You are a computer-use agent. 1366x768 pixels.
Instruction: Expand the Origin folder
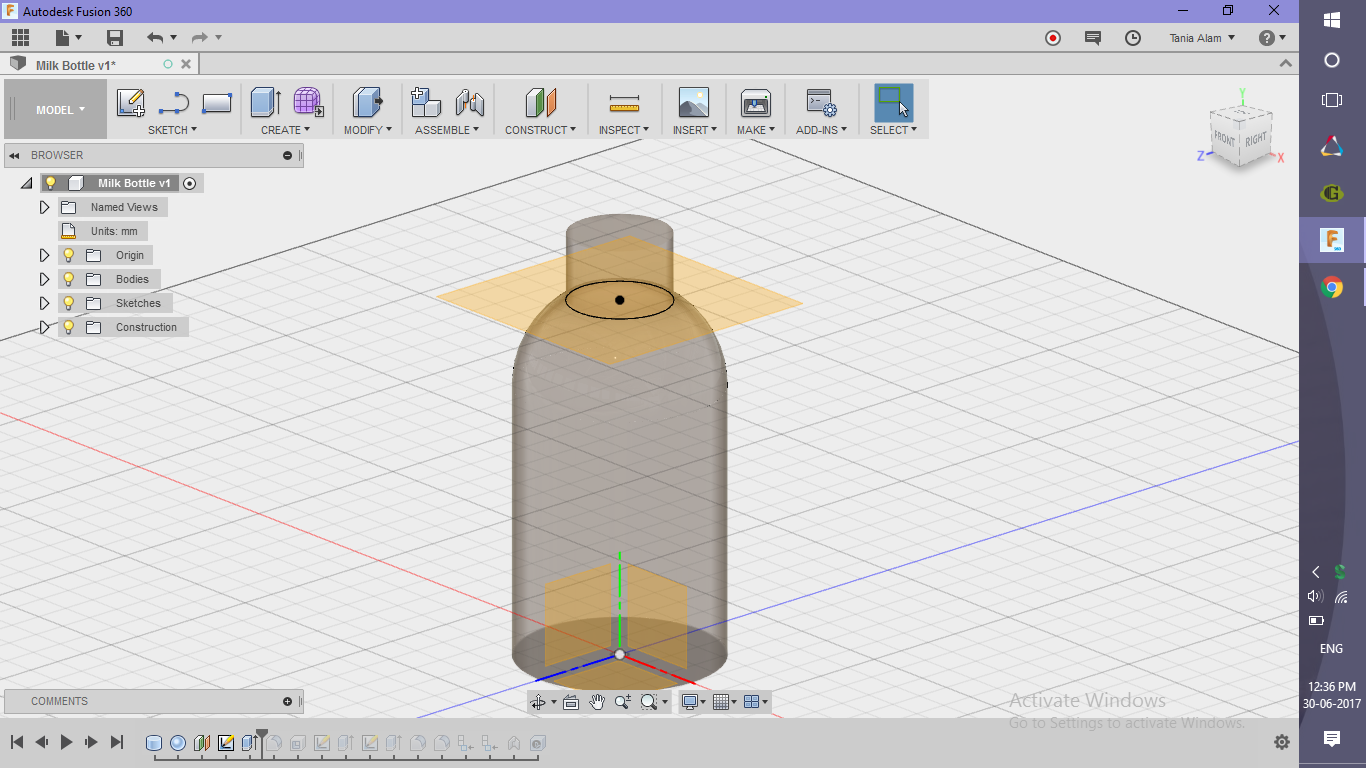point(44,255)
